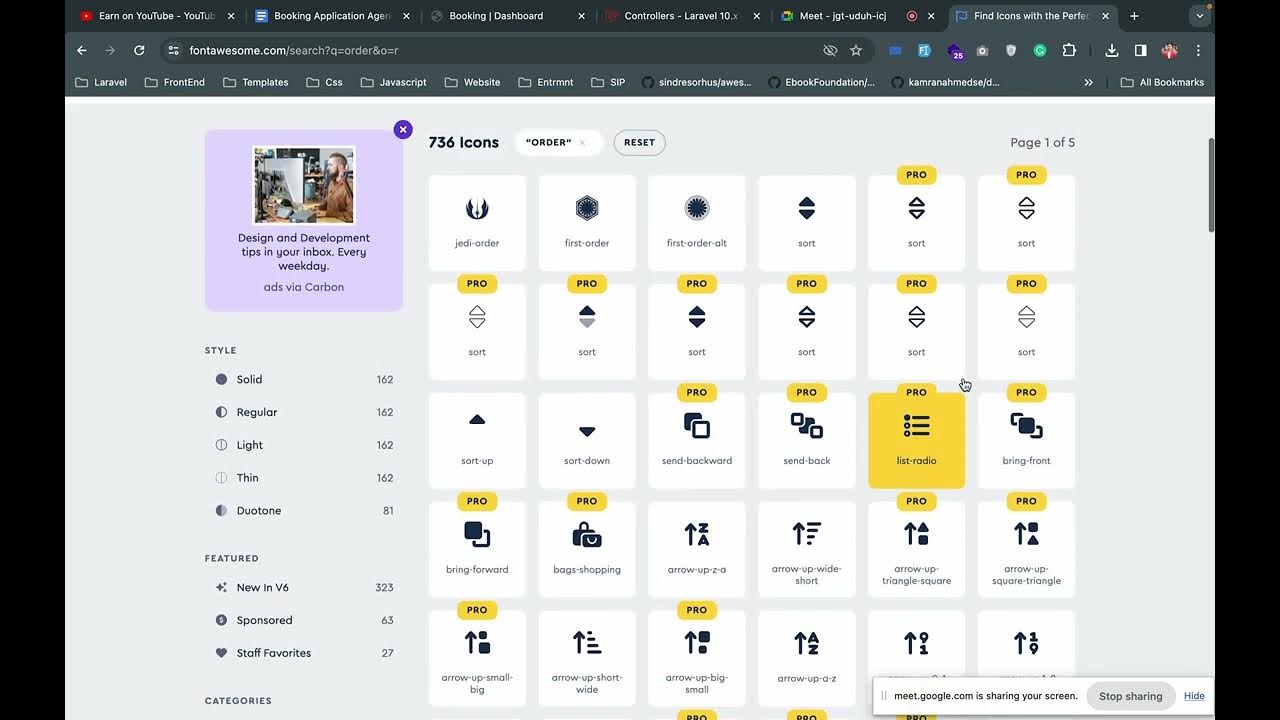Switch to the Booking Application Agent tab
The image size is (1280, 720).
(x=332, y=16)
